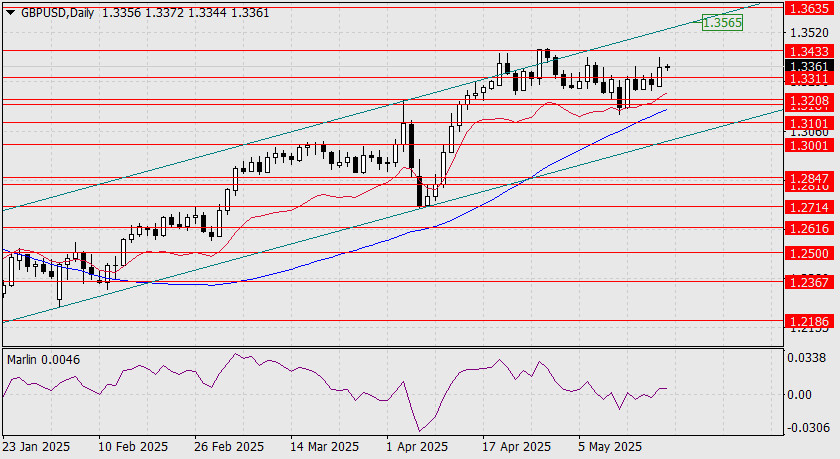Click the chart menu triangle beside GBPUSD,Daily
Screen dimensions: 840x459
[x=11, y=13]
